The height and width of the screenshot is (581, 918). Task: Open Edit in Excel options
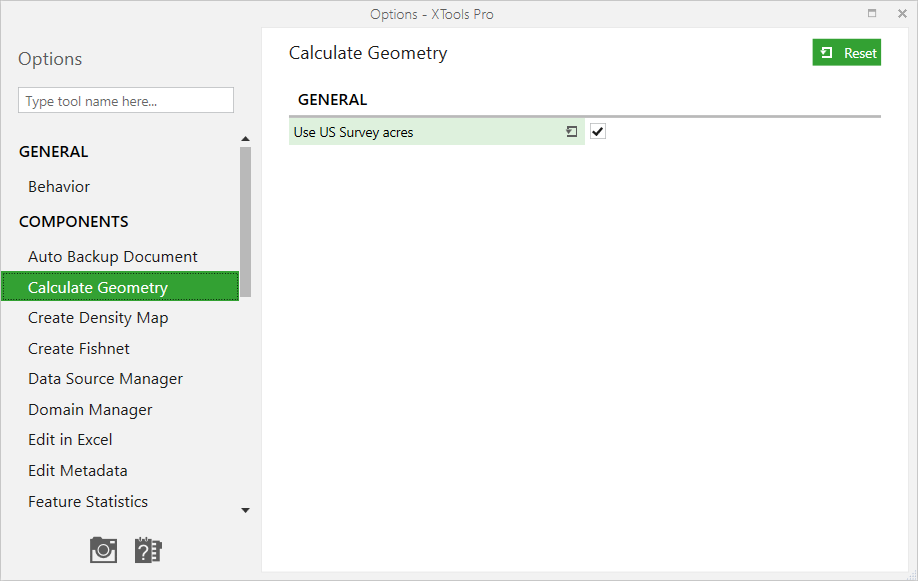pyautogui.click(x=70, y=440)
